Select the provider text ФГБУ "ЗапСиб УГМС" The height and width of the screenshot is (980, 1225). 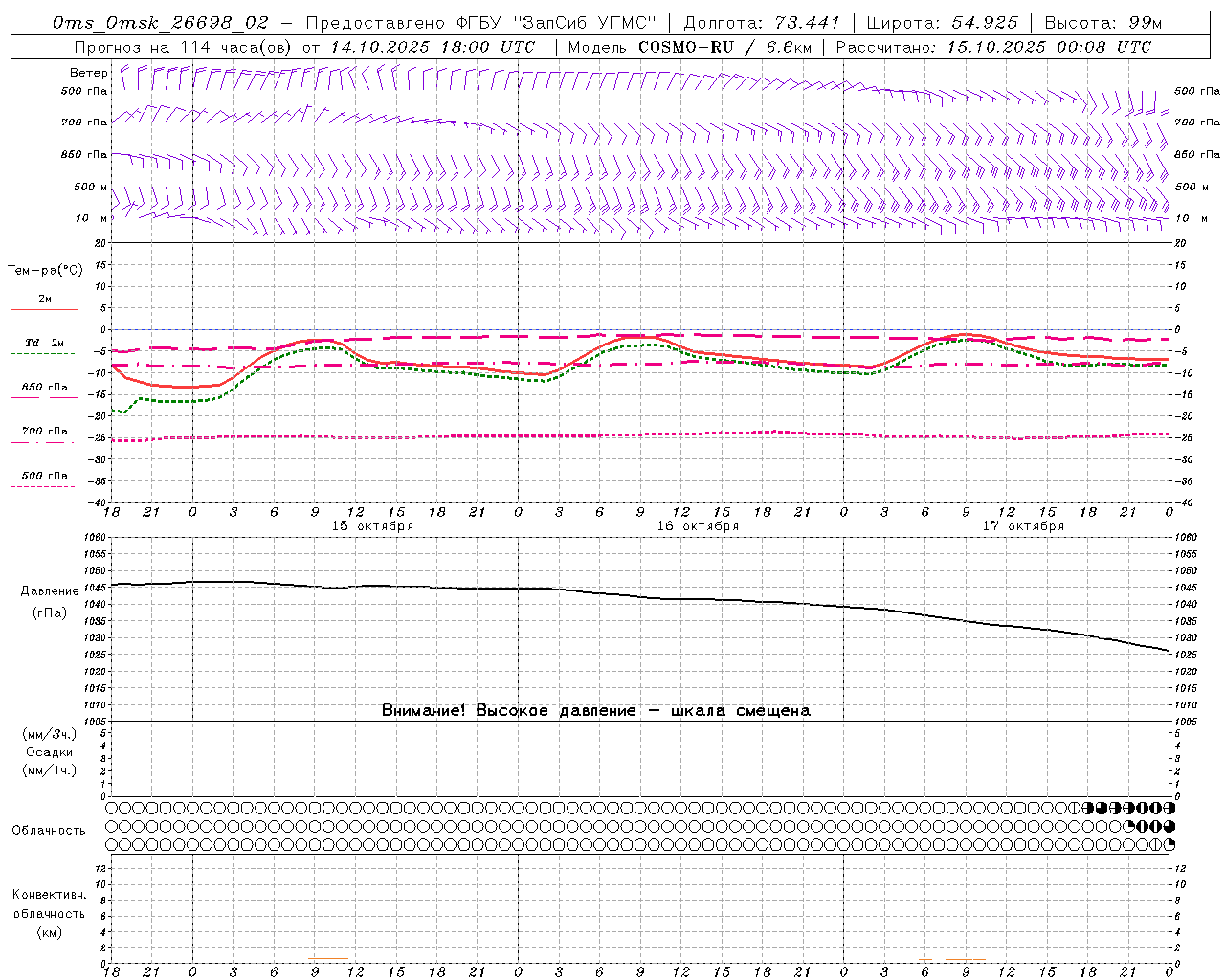click(554, 23)
